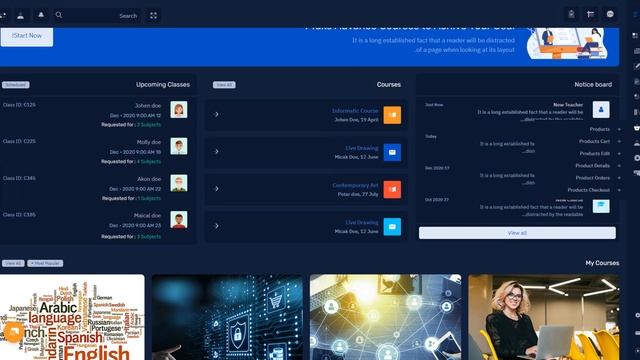Click the 3 Subjects link for Johen doe
This screenshot has width=640, height=360.
click(x=149, y=124)
